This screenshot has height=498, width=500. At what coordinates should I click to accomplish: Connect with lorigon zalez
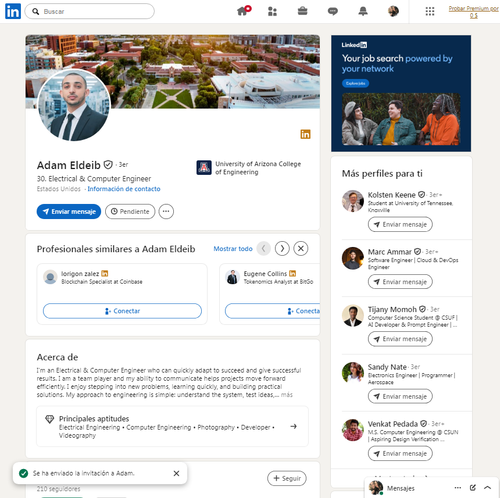pyautogui.click(x=122, y=311)
